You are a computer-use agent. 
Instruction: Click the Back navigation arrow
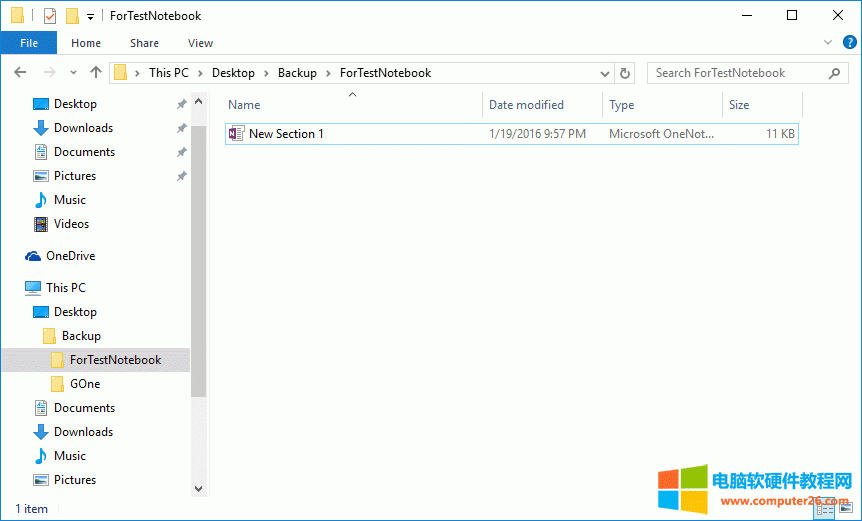point(21,73)
